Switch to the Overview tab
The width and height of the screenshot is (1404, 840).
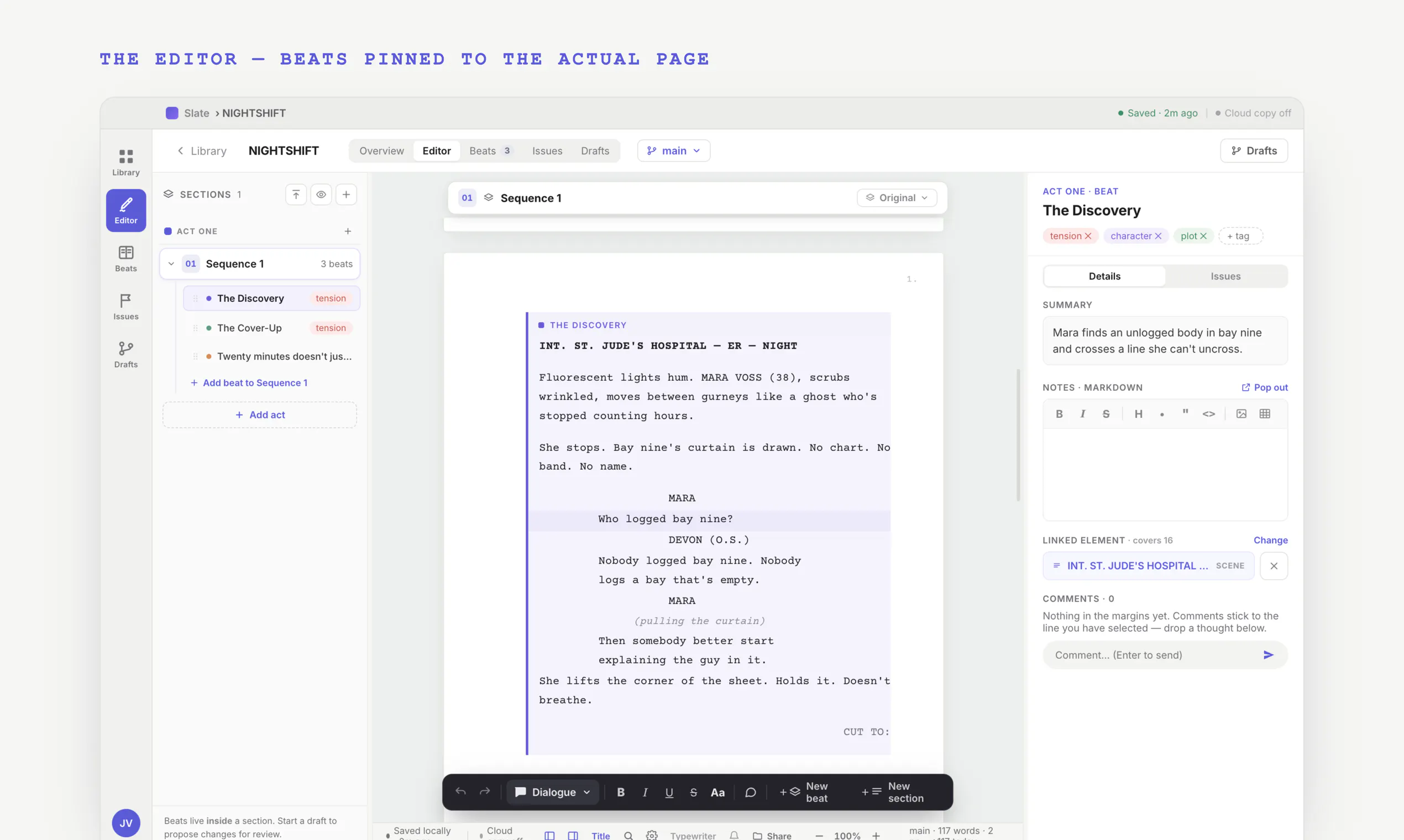(x=381, y=151)
